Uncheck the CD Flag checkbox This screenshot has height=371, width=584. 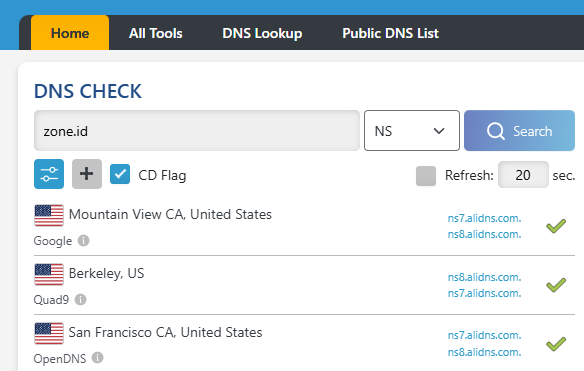[x=120, y=174]
